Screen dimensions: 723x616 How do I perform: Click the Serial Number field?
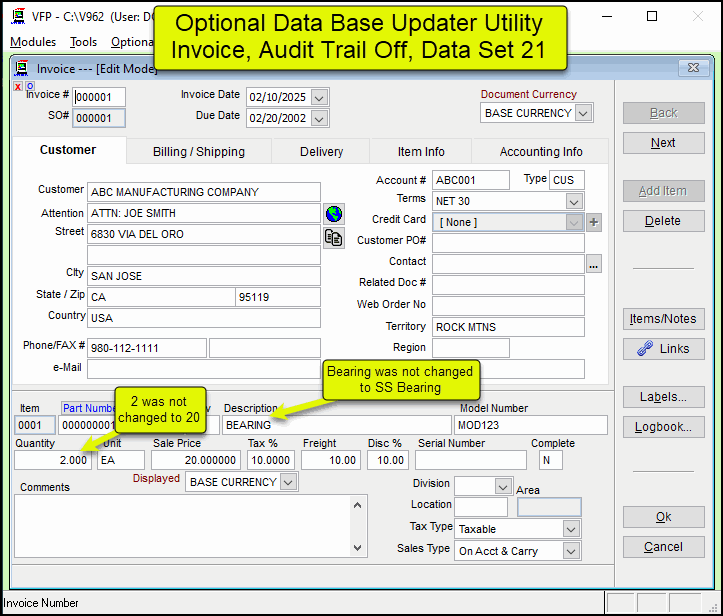click(x=471, y=460)
